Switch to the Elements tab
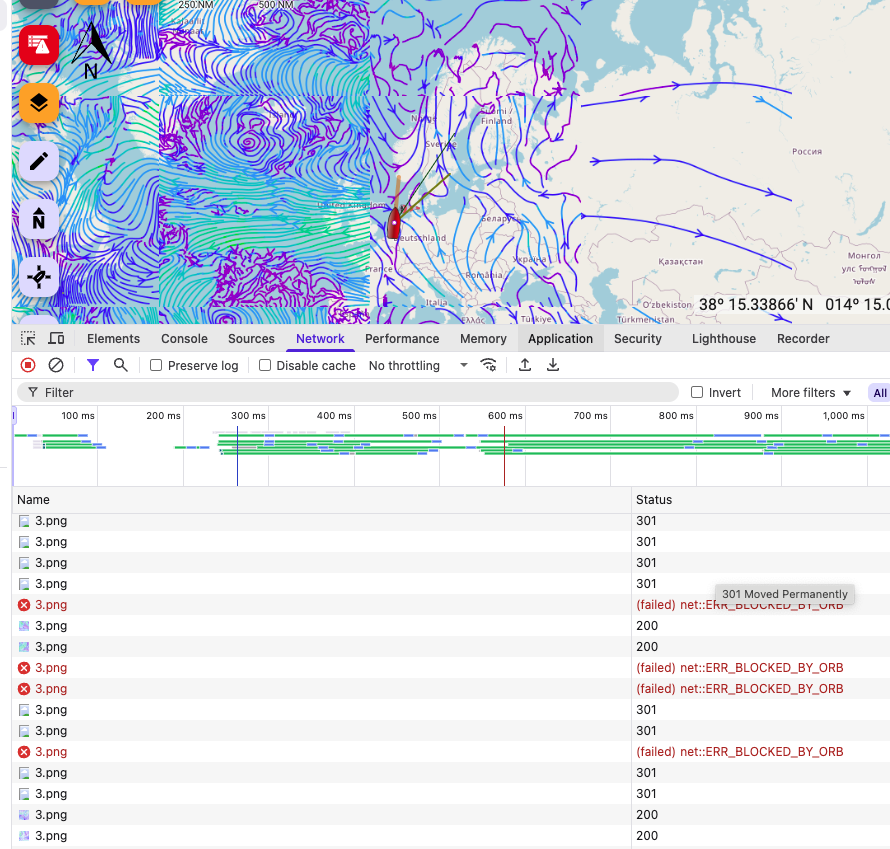 point(113,339)
